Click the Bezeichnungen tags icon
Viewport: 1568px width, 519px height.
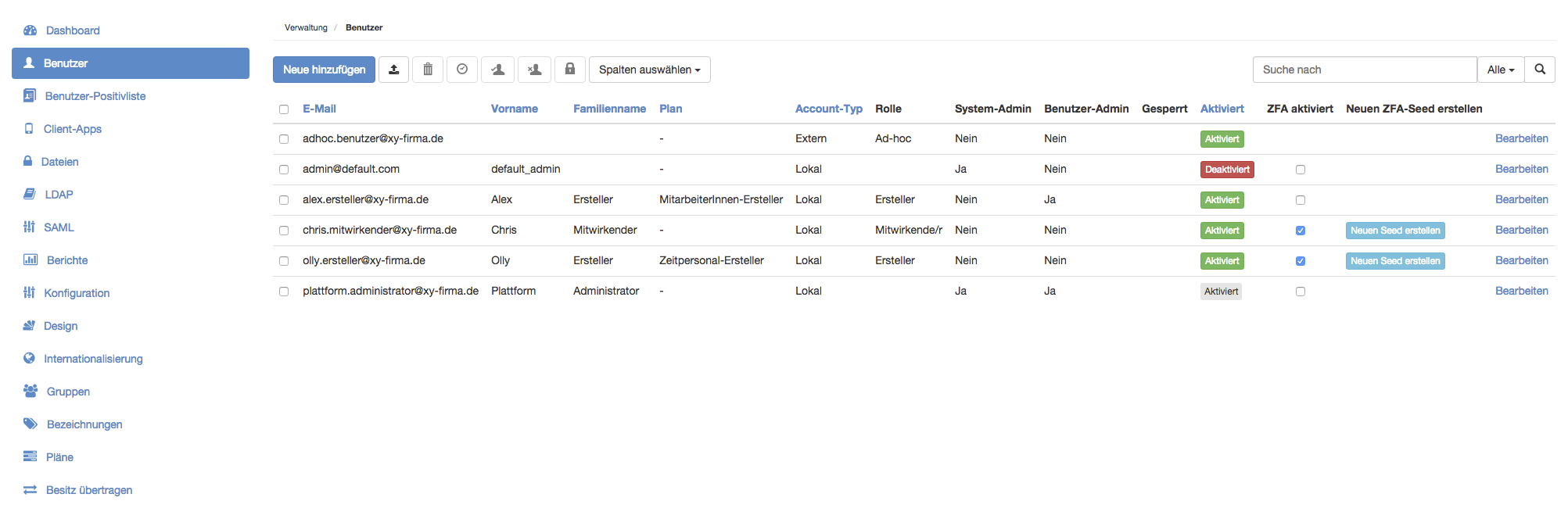[x=30, y=424]
